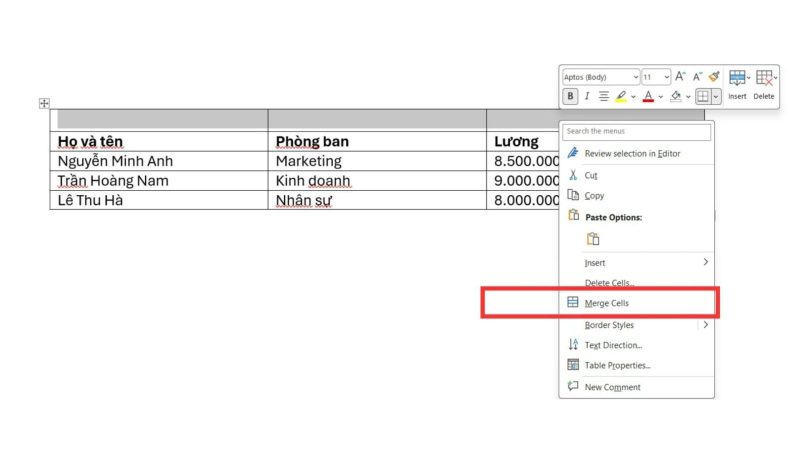Click the Delete table icon
The image size is (800, 450).
click(764, 78)
